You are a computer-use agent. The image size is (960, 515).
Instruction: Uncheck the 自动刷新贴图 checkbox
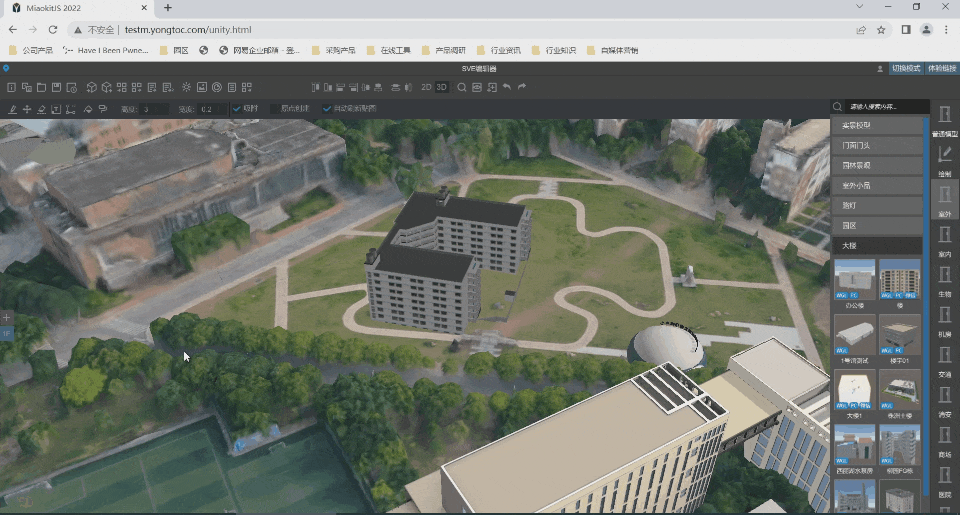click(x=327, y=109)
